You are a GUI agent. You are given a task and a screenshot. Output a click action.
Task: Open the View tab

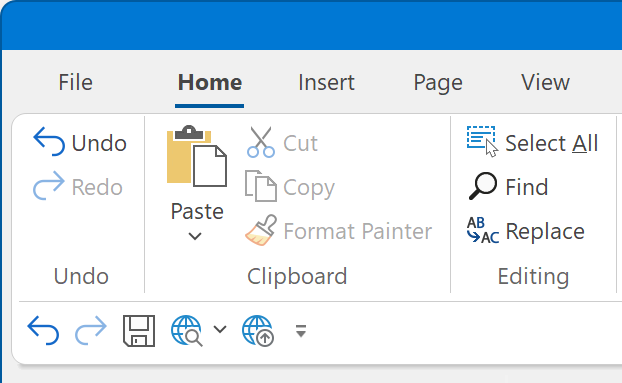(545, 82)
